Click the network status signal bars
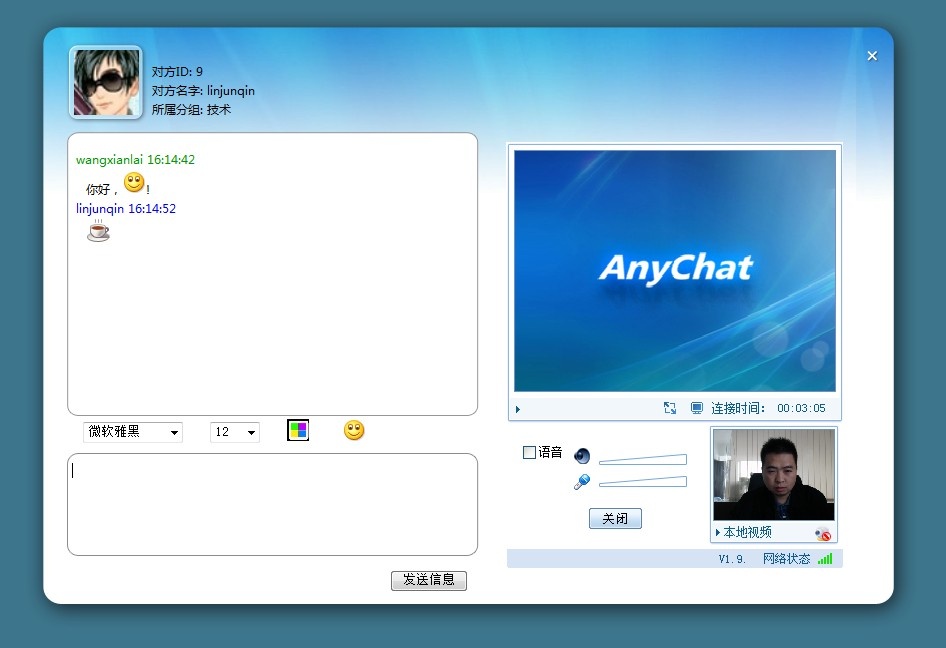The image size is (946, 648). 825,559
